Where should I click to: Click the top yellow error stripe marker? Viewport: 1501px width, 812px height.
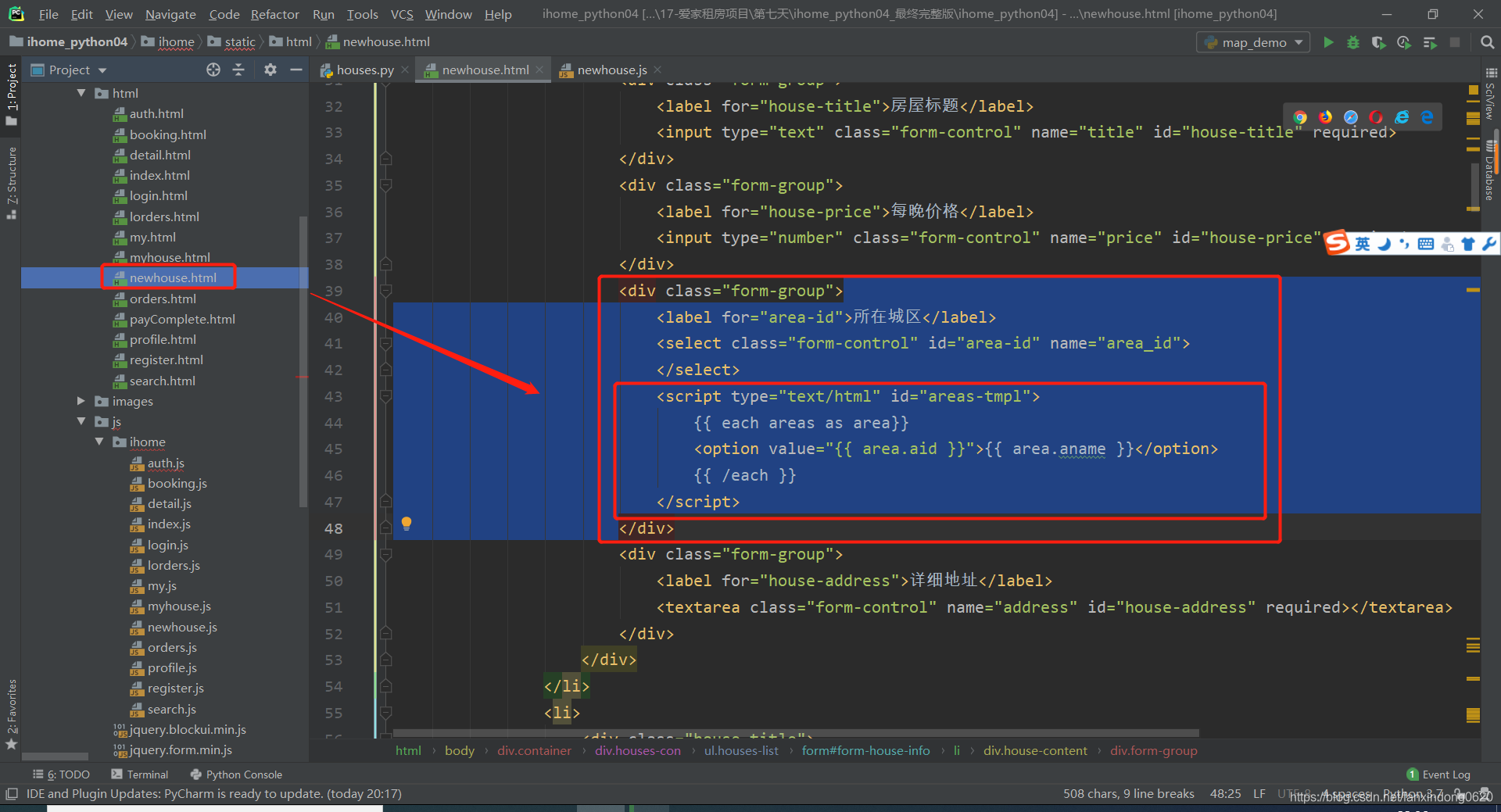point(1474,91)
